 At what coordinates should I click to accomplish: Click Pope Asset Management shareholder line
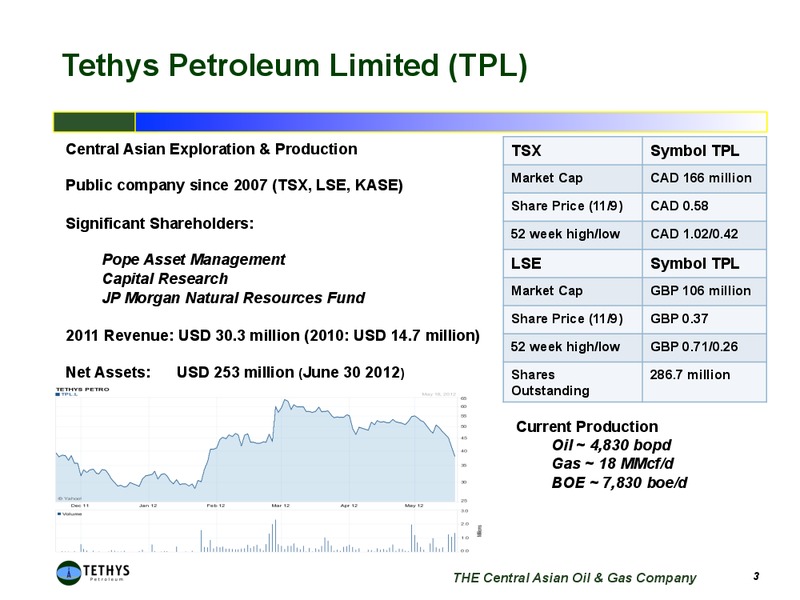[x=193, y=259]
